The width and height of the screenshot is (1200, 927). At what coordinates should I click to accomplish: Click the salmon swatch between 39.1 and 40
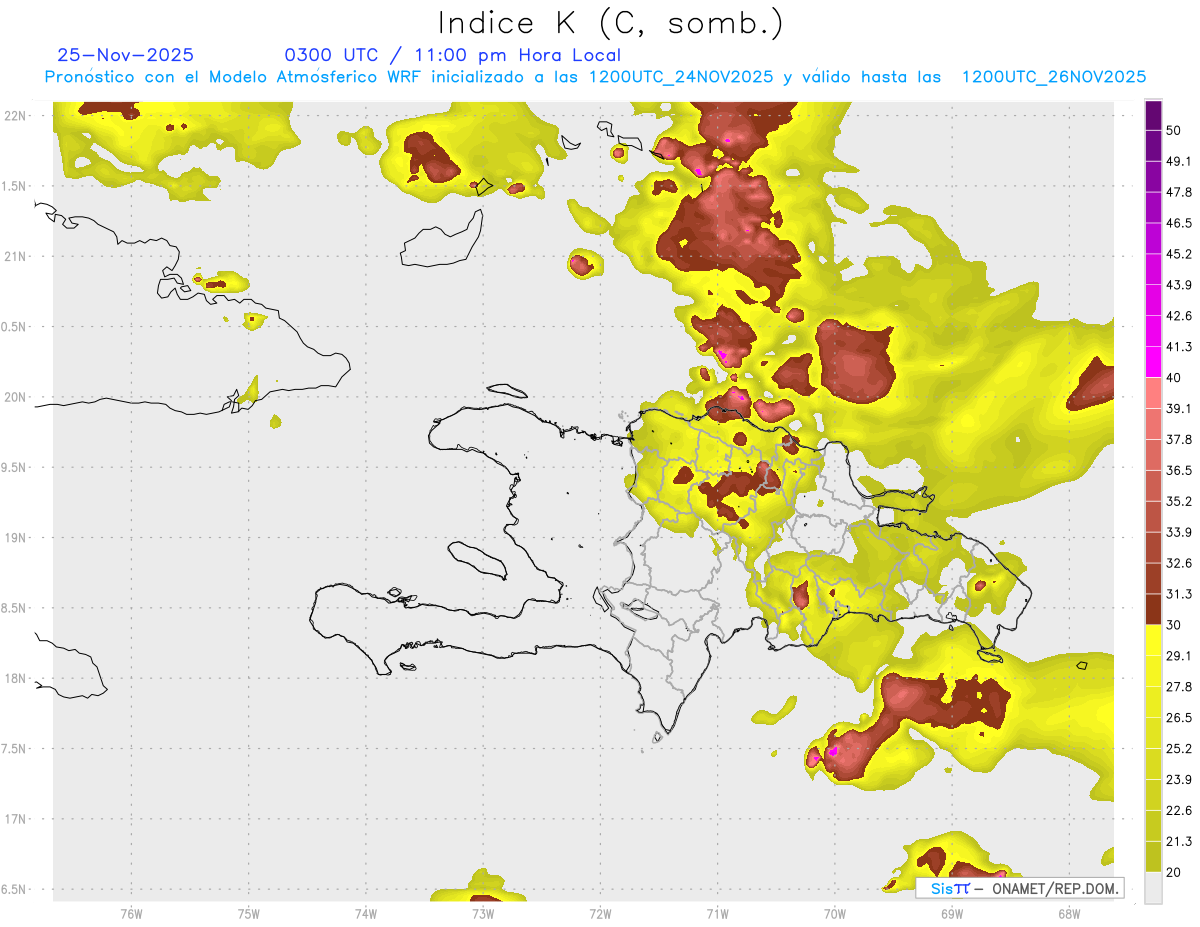pyautogui.click(x=1154, y=393)
